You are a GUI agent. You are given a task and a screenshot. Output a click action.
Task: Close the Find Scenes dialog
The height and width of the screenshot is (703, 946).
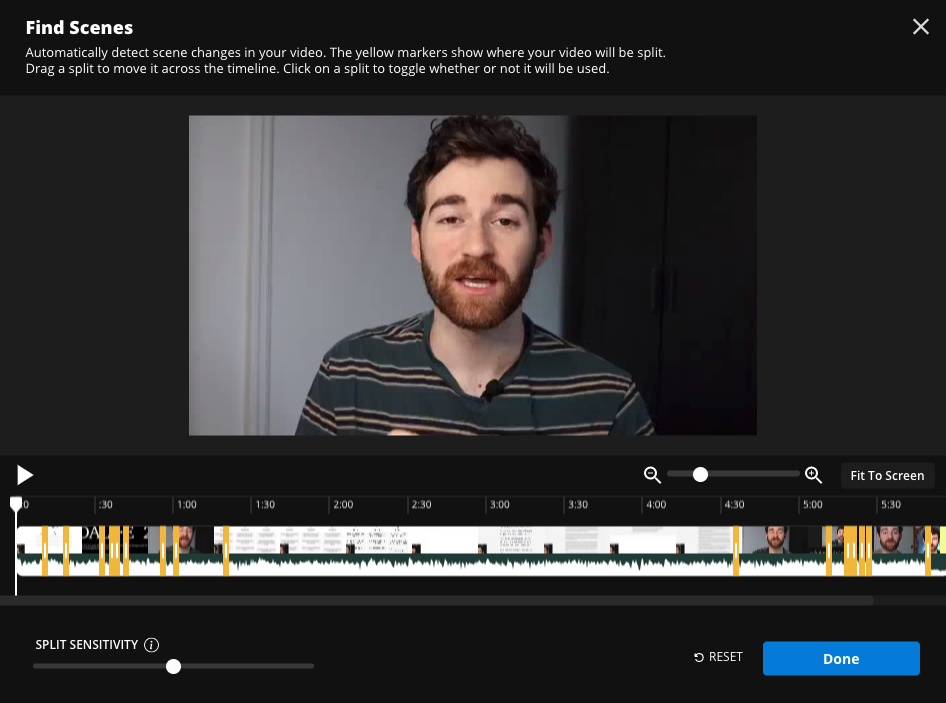[920, 27]
